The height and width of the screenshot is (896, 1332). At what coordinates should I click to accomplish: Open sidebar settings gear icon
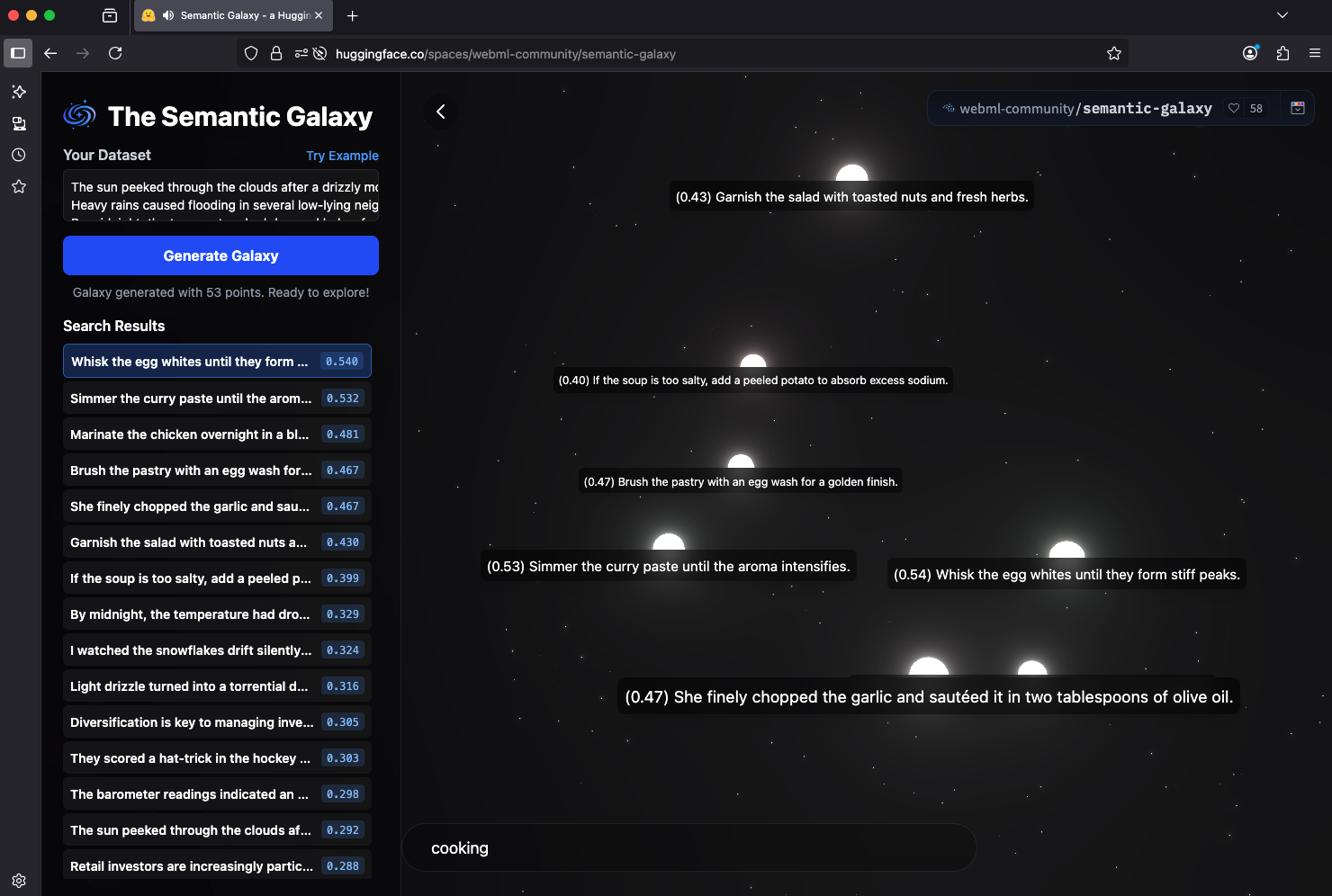point(18,881)
